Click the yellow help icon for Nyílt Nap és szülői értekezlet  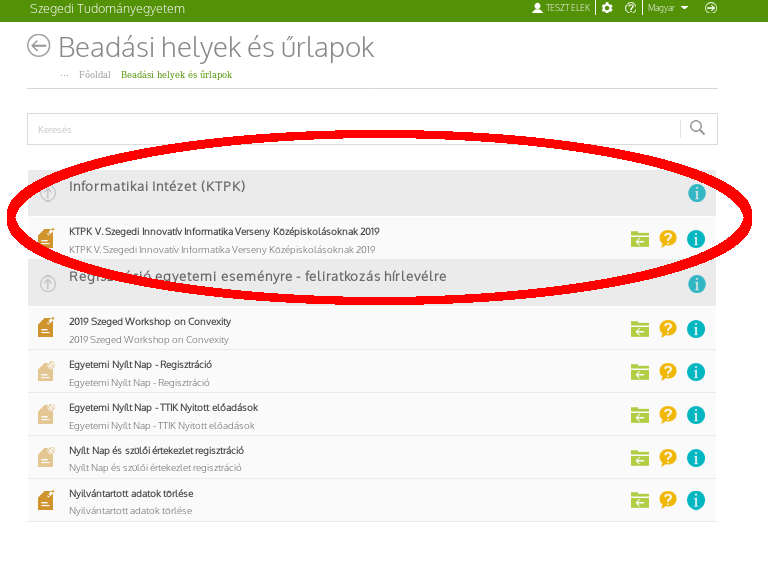point(668,458)
